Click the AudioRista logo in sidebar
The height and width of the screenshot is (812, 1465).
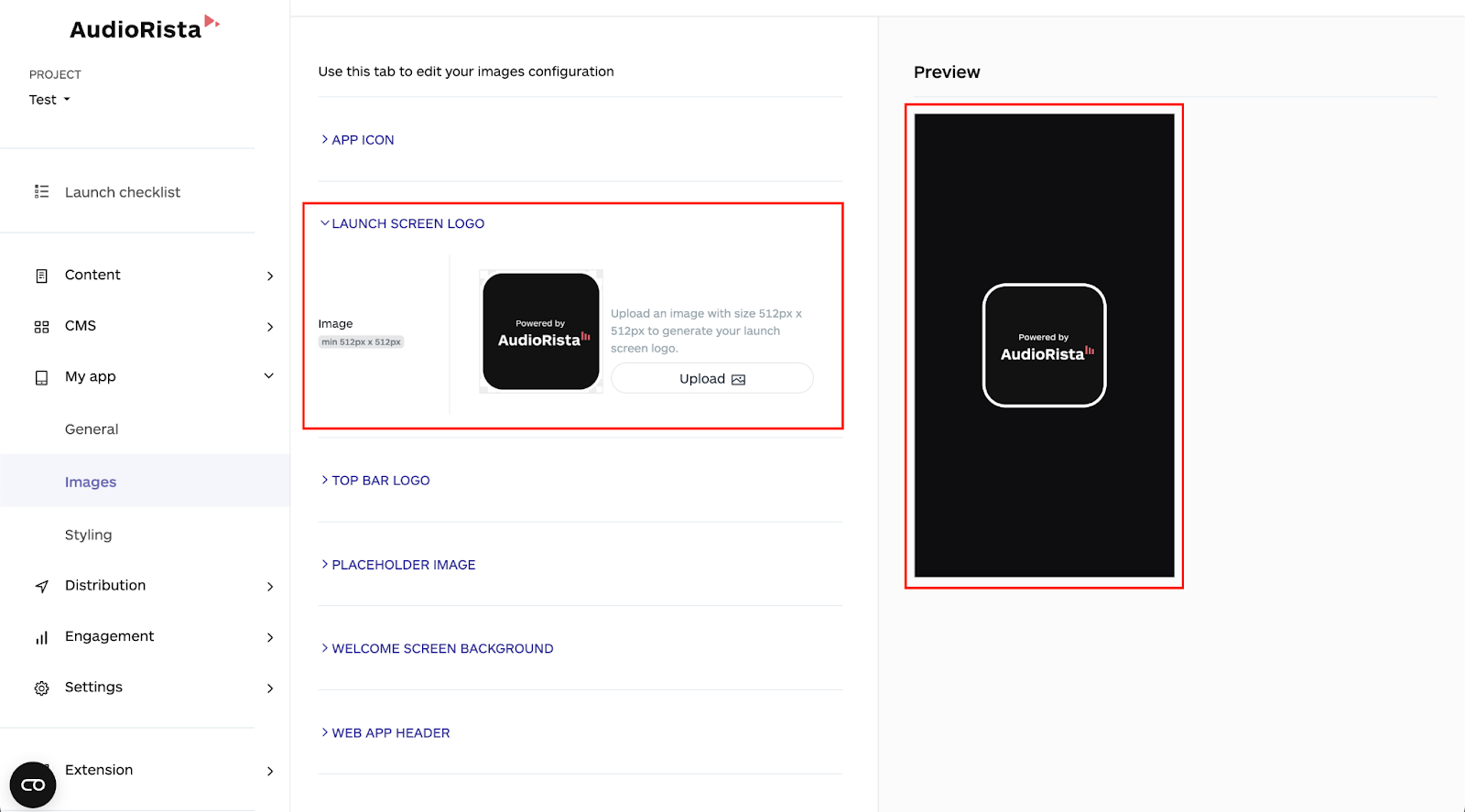[x=145, y=28]
